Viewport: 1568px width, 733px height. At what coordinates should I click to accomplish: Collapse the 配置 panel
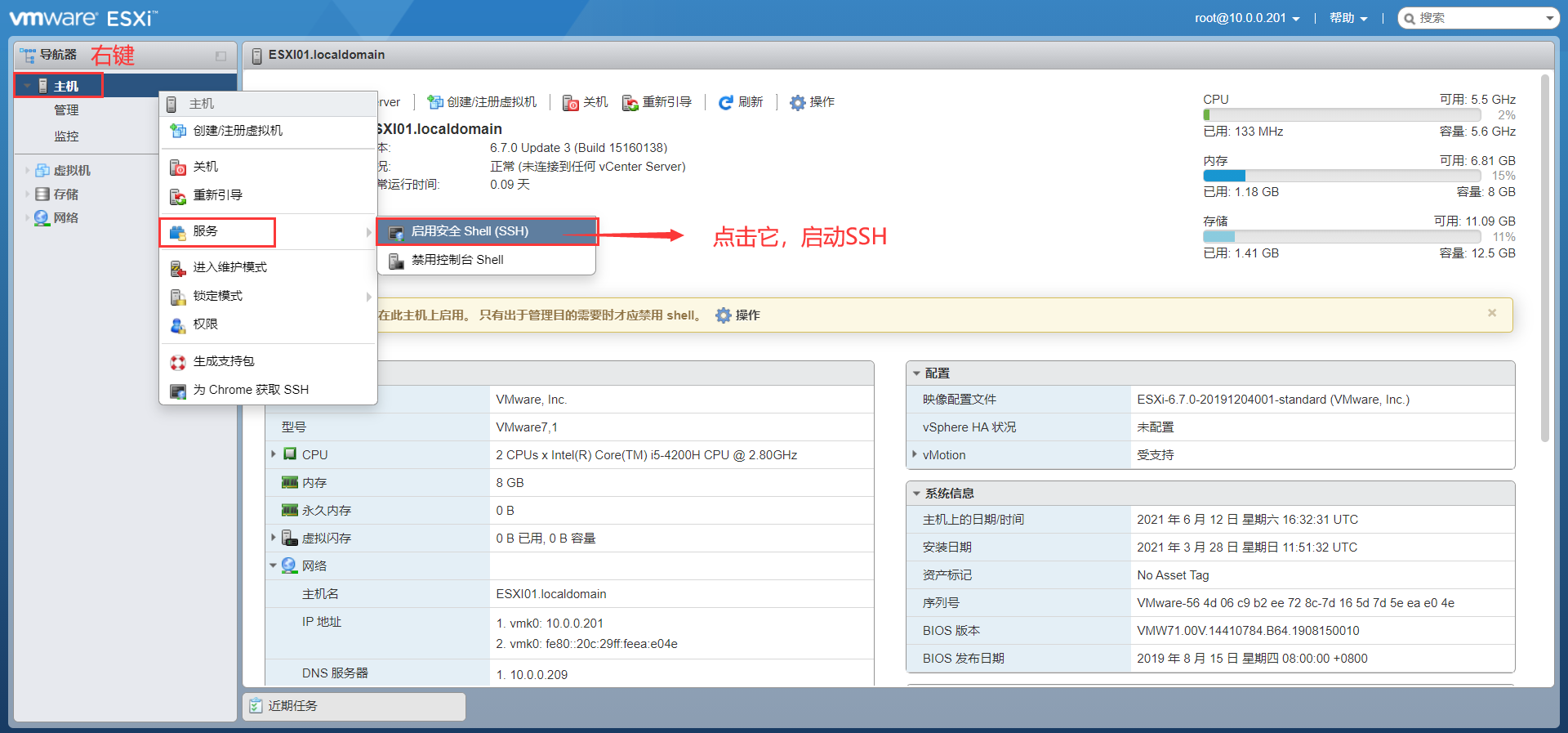pos(916,373)
